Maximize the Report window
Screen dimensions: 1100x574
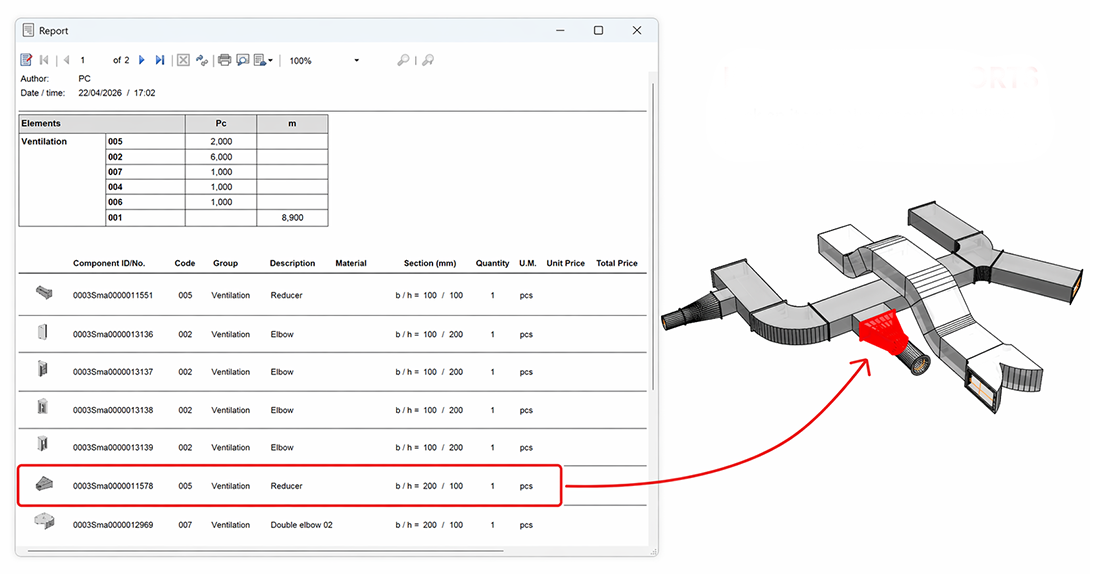[598, 30]
